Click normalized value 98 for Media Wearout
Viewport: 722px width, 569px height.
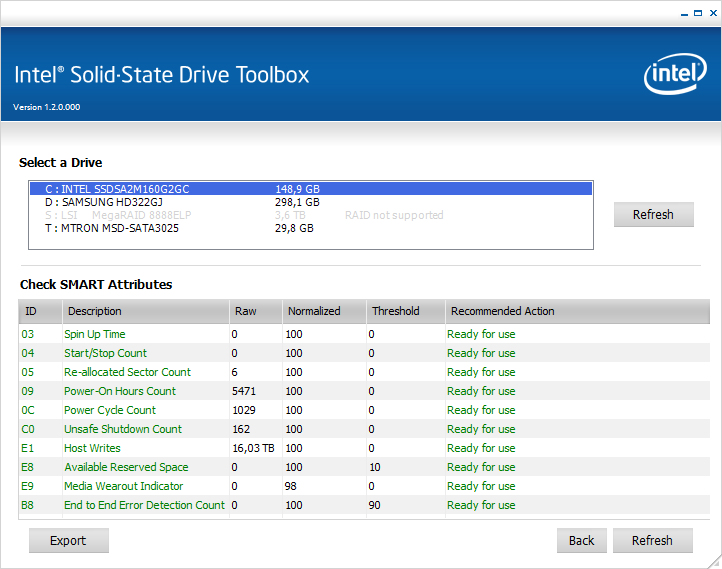pos(291,486)
